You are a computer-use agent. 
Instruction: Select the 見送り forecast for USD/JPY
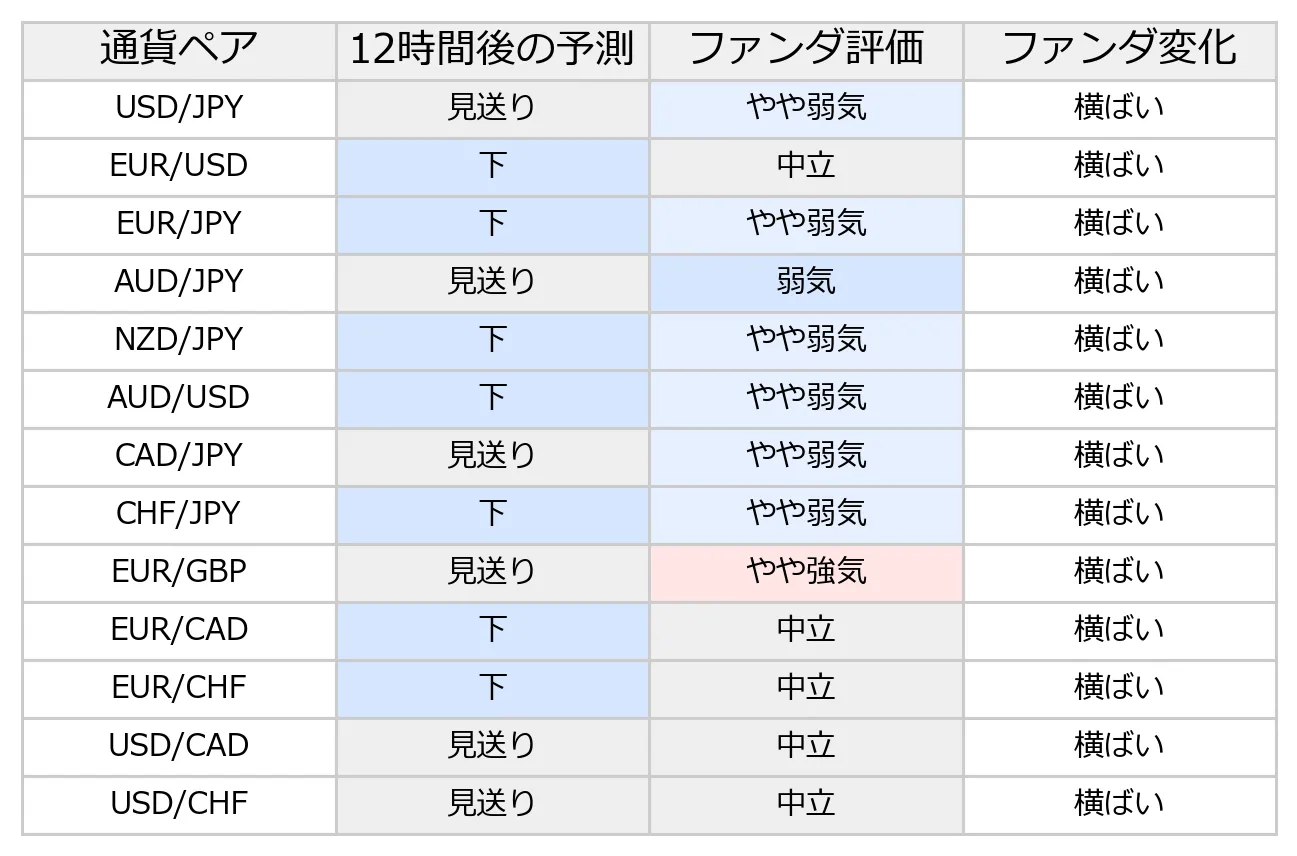pos(492,108)
